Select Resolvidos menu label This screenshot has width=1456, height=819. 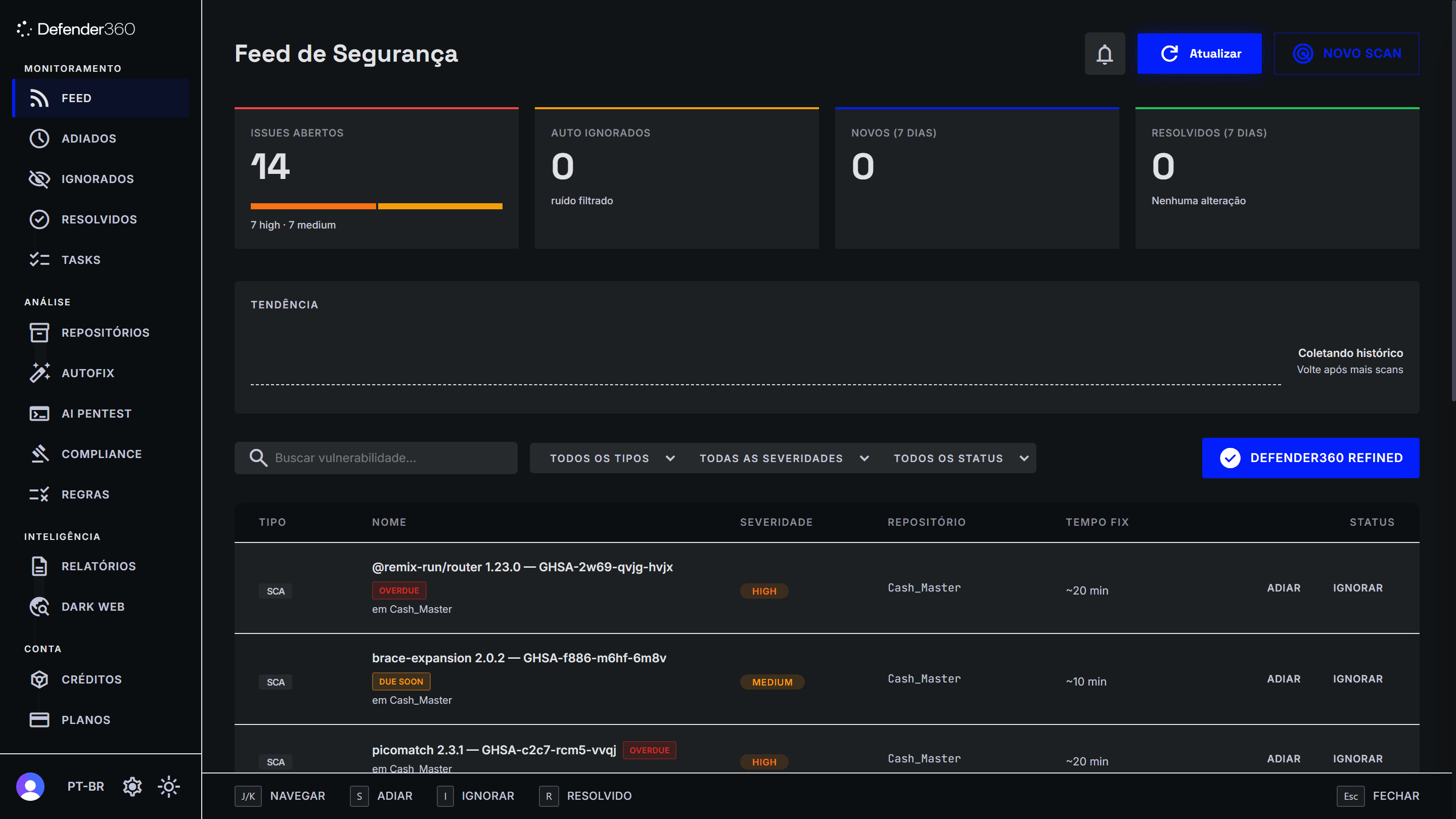point(100,219)
